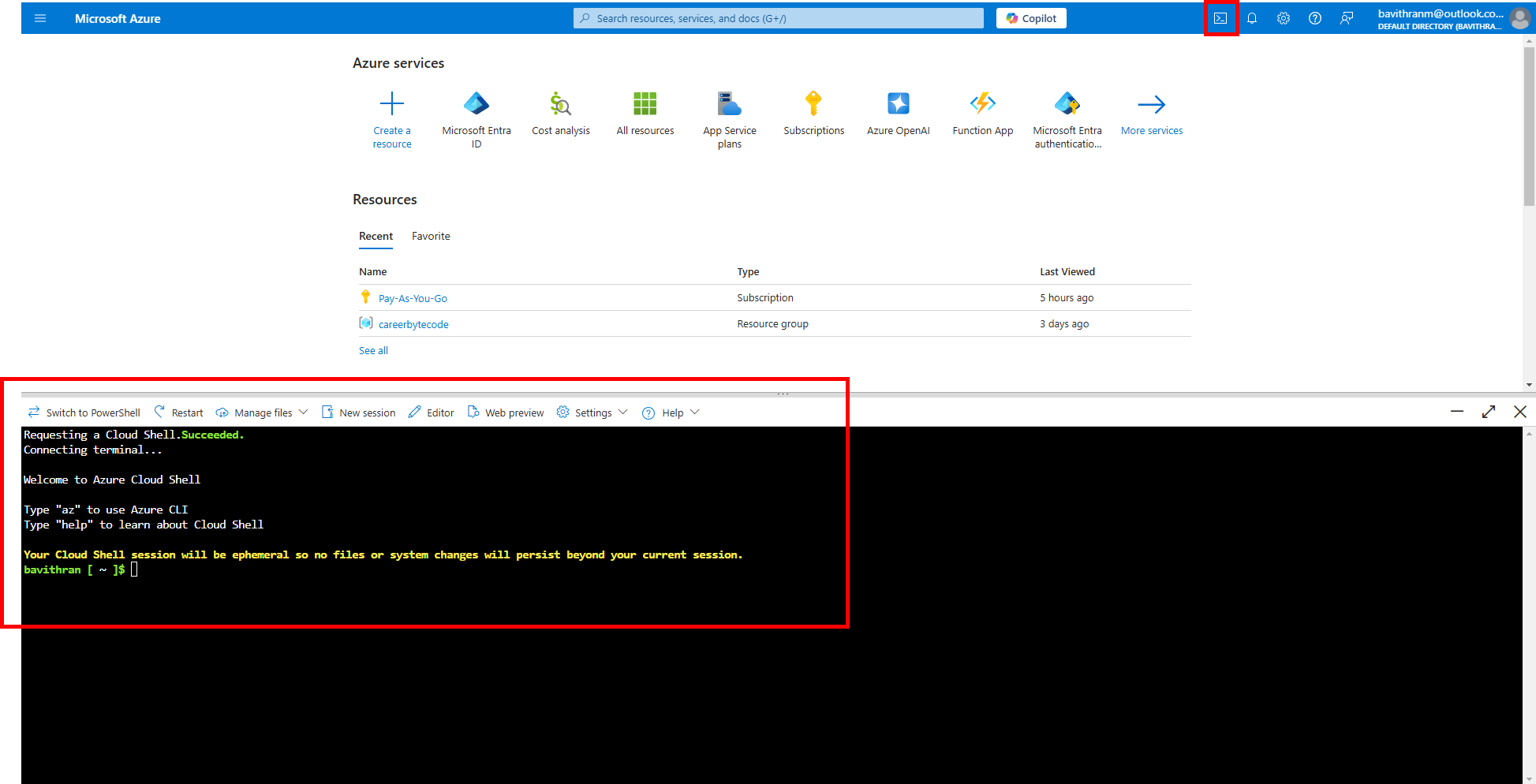Click the Create a resource plus icon
Image resolution: width=1536 pixels, height=784 pixels.
point(392,103)
